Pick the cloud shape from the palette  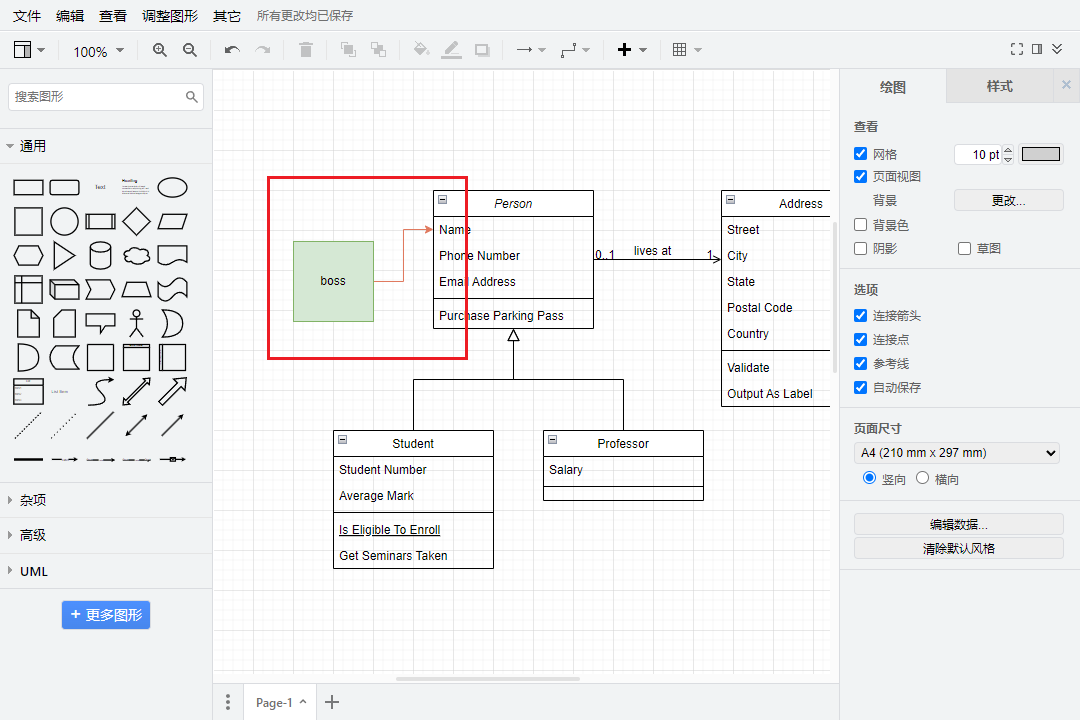click(x=136, y=255)
